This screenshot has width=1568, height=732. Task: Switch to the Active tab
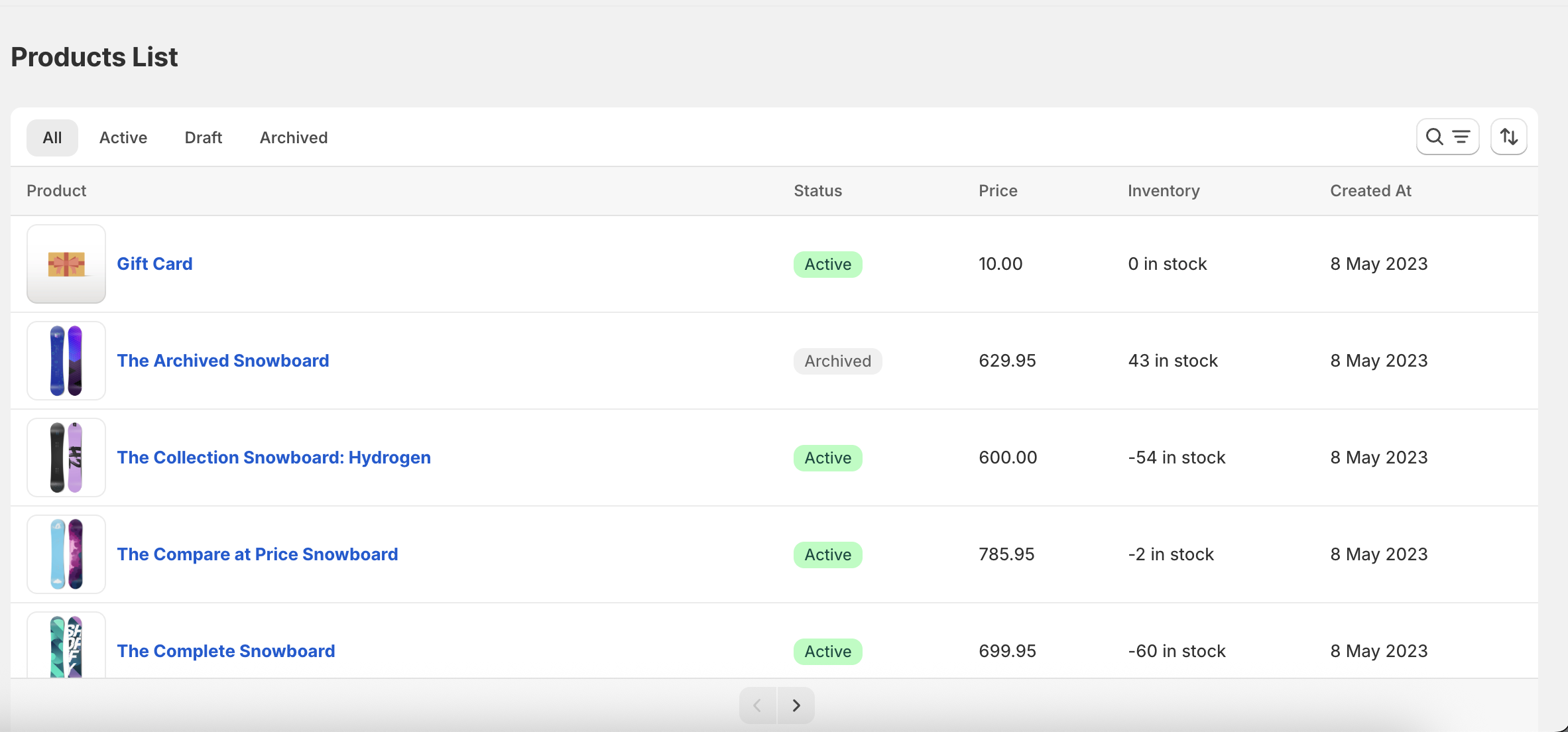[x=123, y=138]
